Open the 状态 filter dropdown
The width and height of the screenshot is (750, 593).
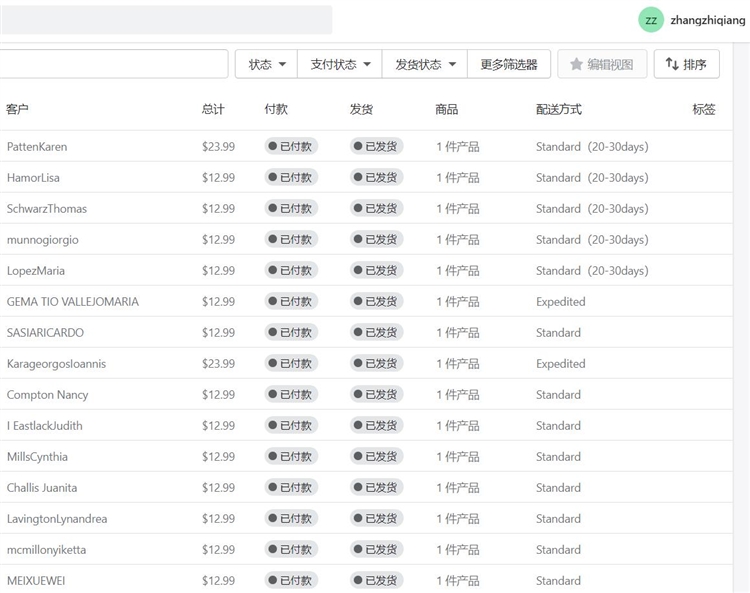(267, 64)
